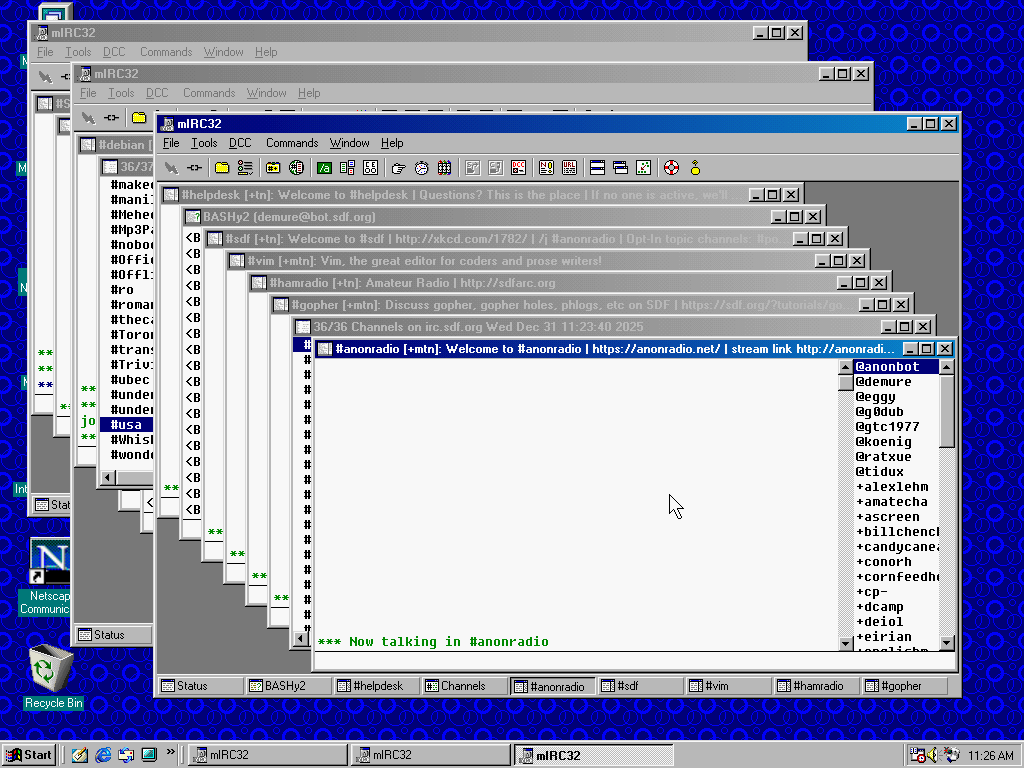
Task: Cascade the open windows
Action: tap(620, 168)
